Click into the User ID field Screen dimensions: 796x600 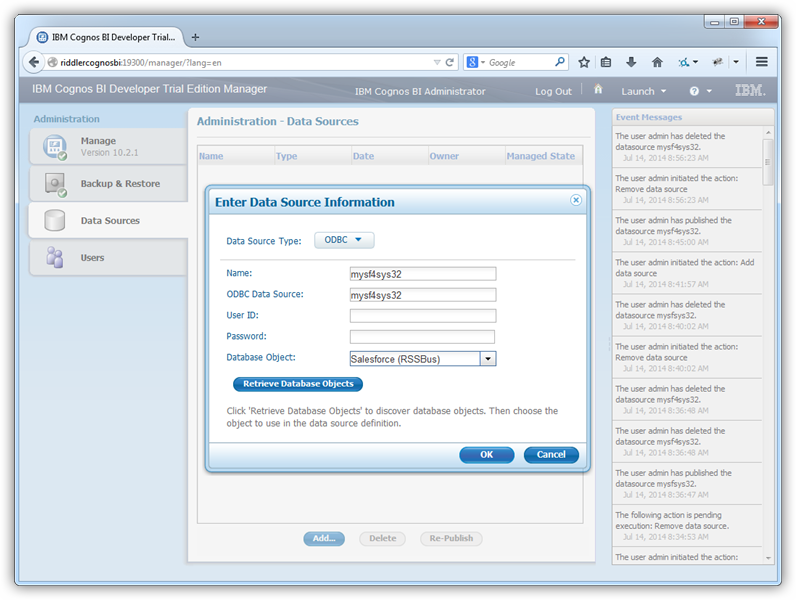point(422,315)
